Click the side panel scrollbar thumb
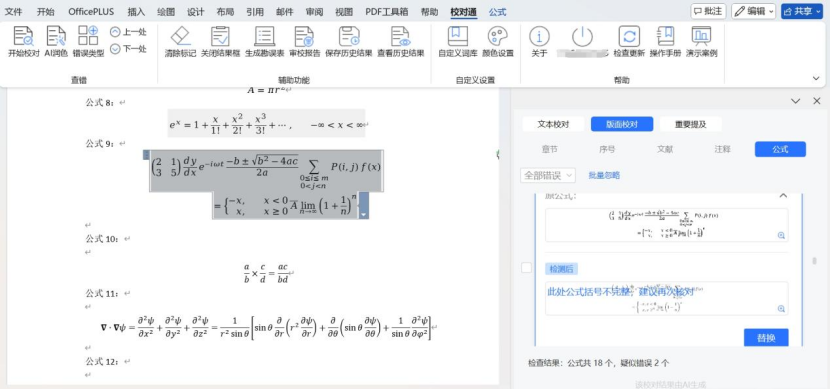This screenshot has width=830, height=389. point(814,261)
